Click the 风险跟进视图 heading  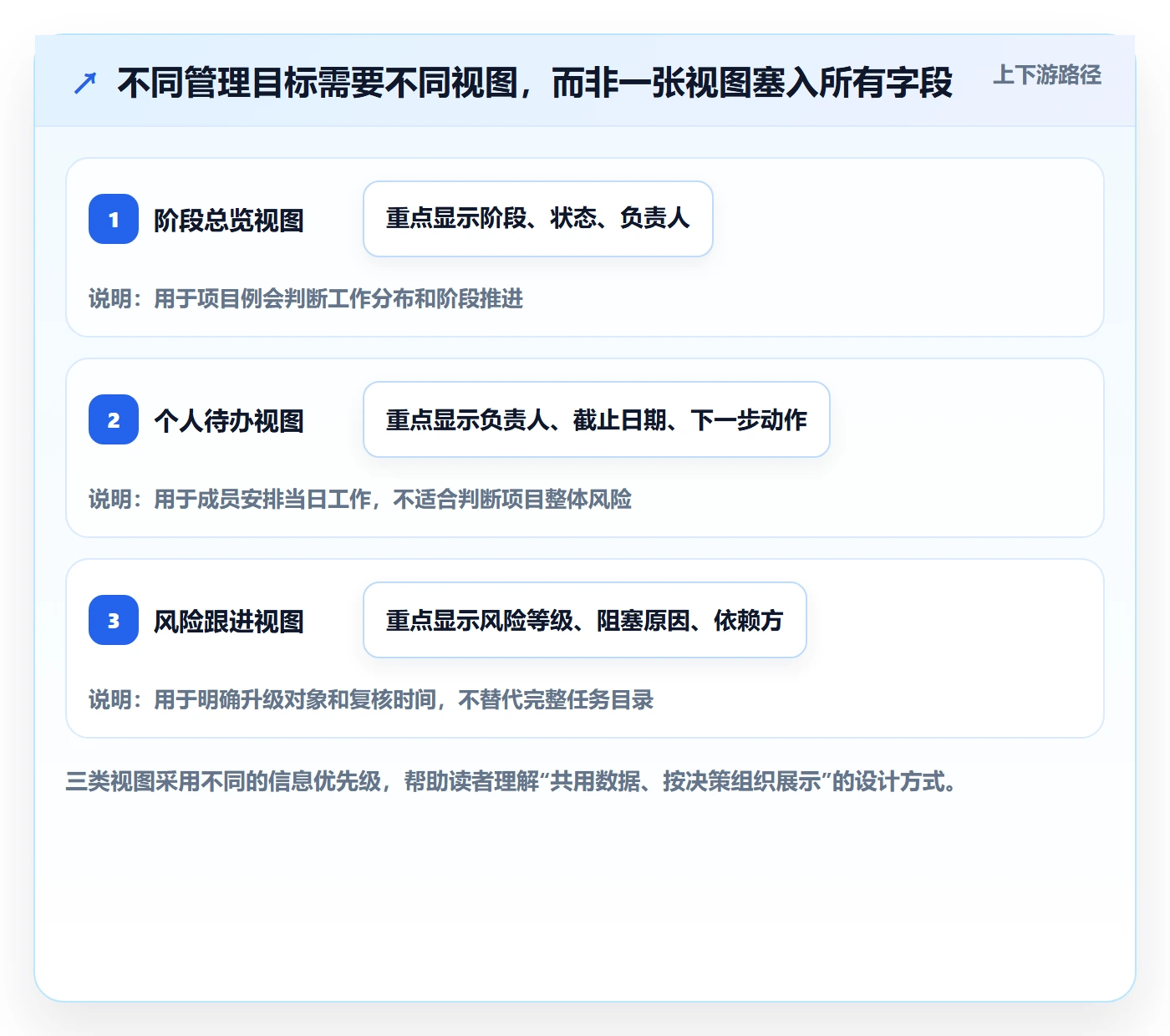[229, 622]
